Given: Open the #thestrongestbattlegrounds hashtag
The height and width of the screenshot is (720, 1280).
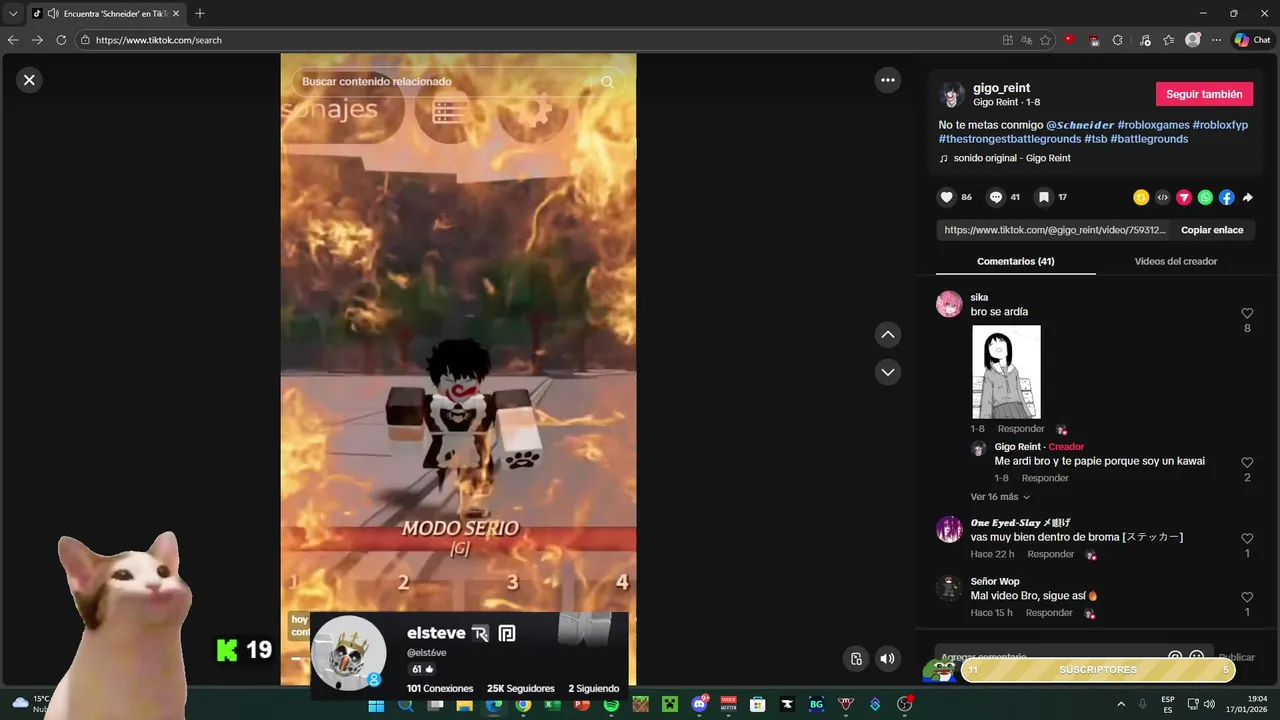Looking at the screenshot, I should tap(1010, 139).
